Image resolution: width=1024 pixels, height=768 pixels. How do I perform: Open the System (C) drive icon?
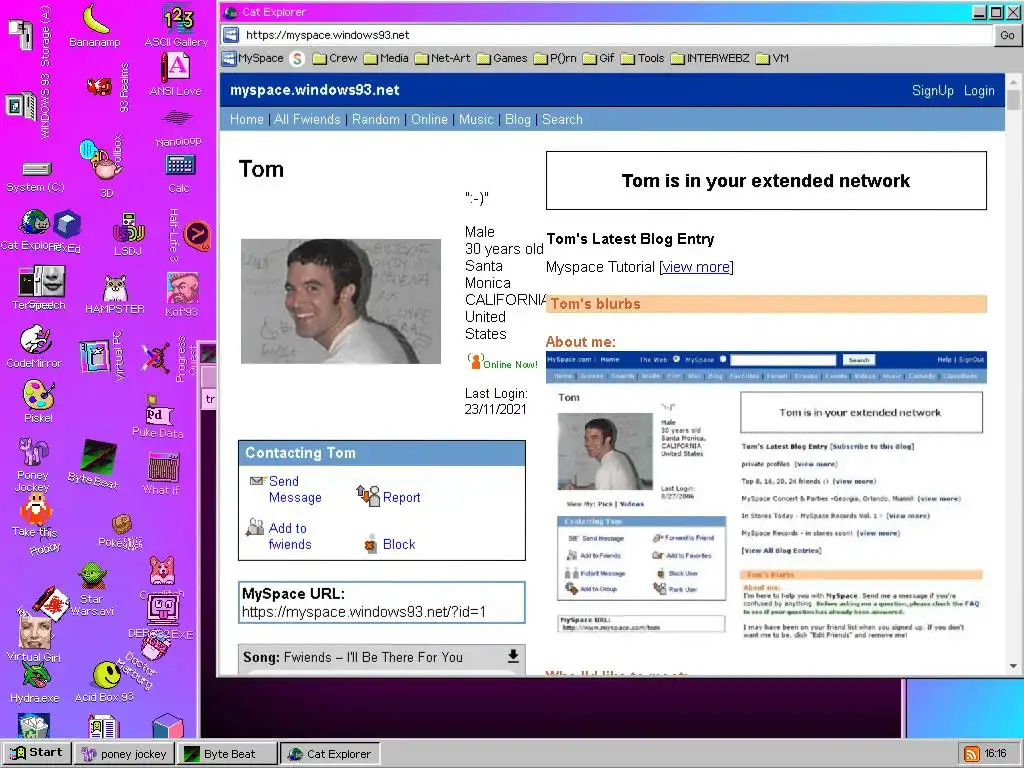coord(35,176)
